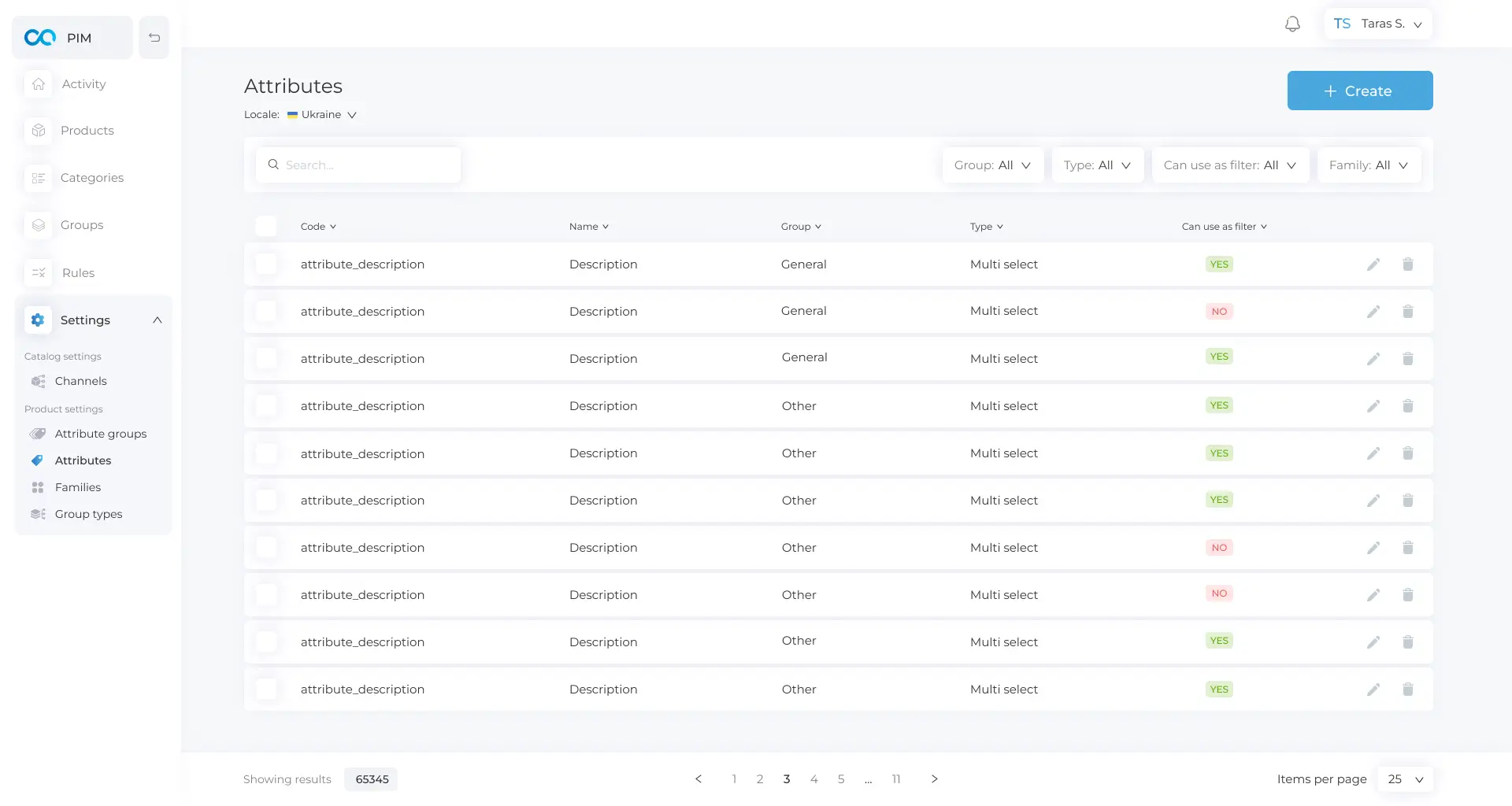
Task: Go to Channels under Catalog settings
Action: point(80,381)
